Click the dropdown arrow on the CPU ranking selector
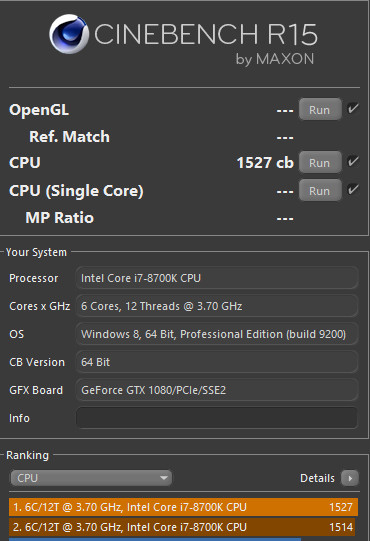The image size is (370, 541). (x=164, y=478)
